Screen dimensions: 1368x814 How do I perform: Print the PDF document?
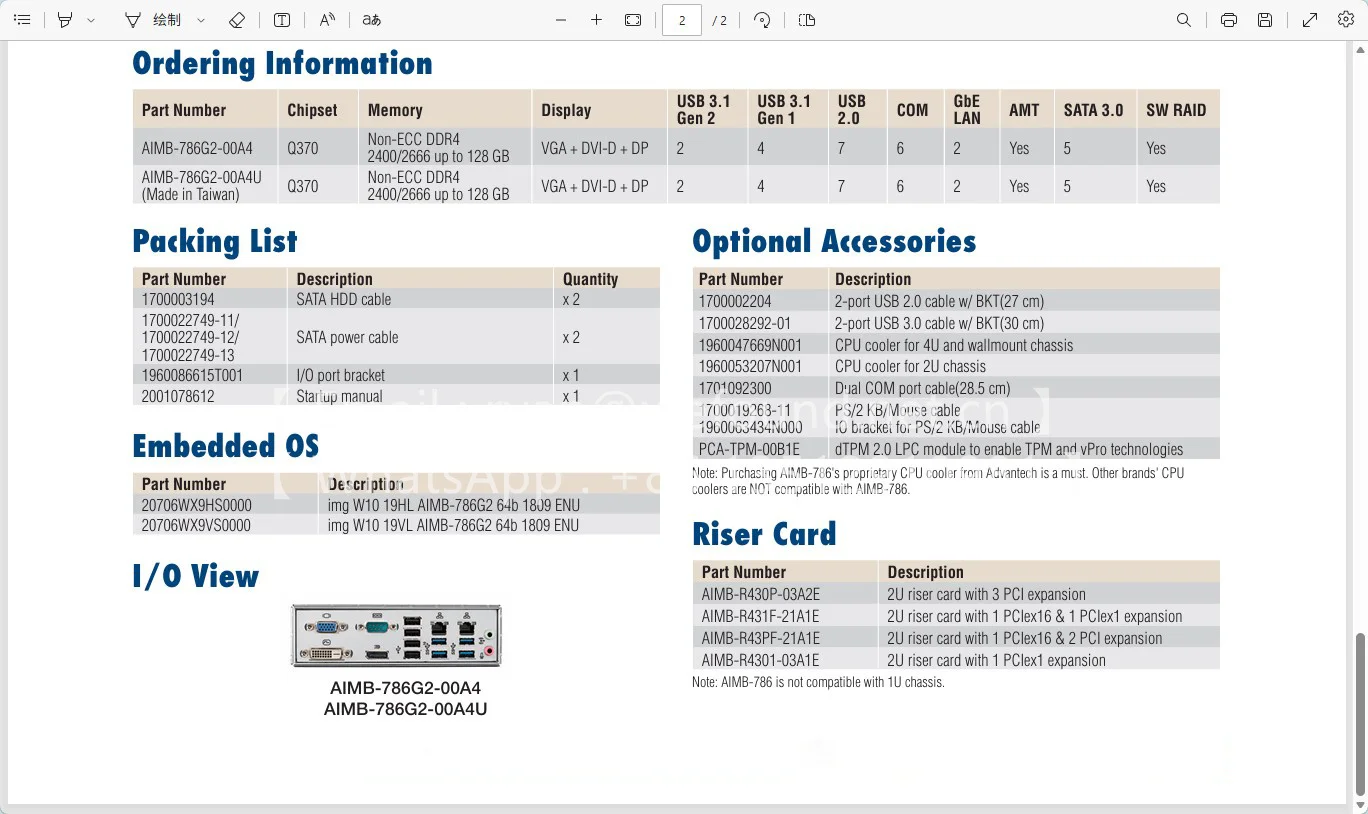click(x=1229, y=20)
